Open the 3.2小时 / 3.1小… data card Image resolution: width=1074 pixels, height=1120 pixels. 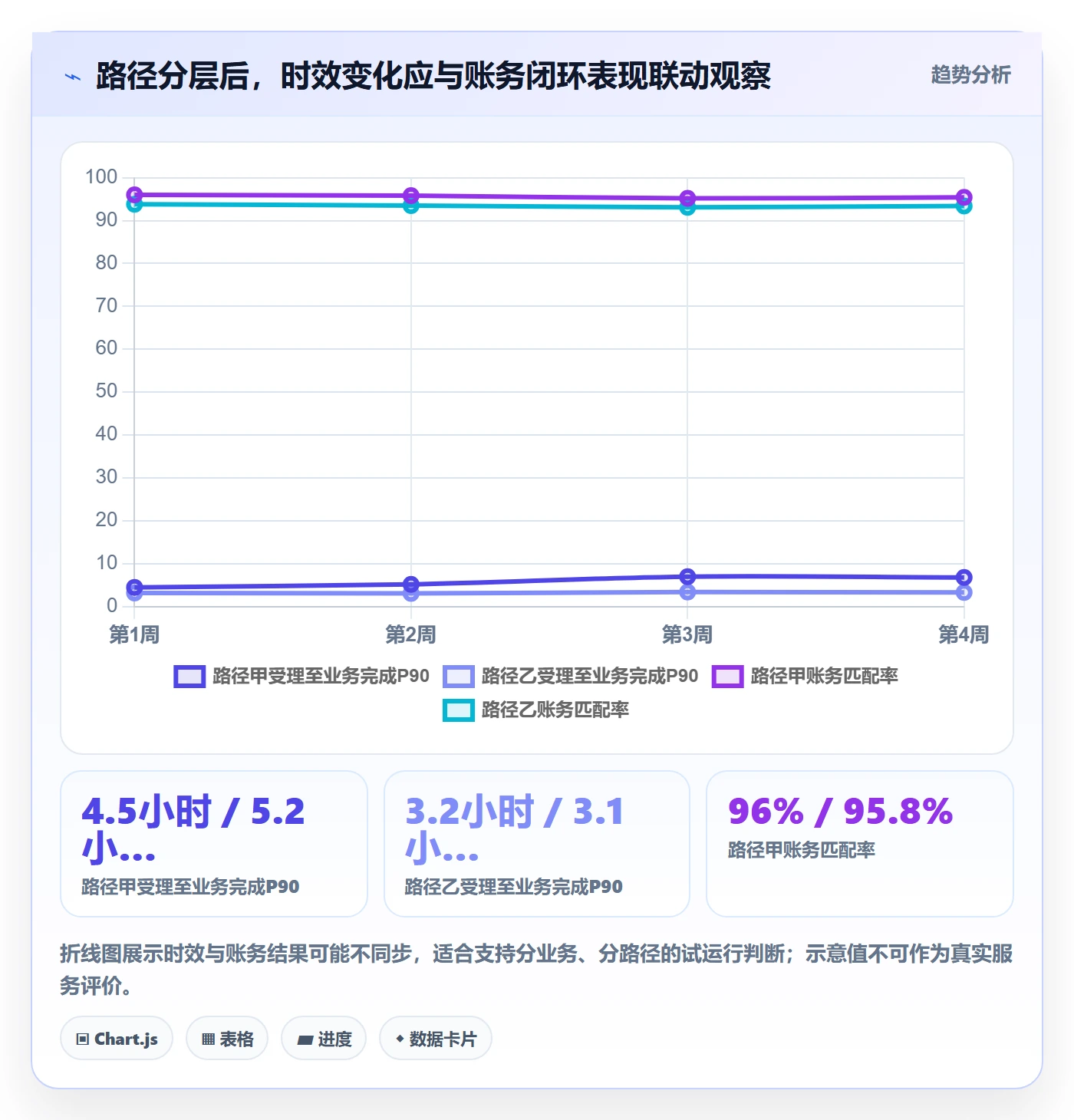[537, 844]
